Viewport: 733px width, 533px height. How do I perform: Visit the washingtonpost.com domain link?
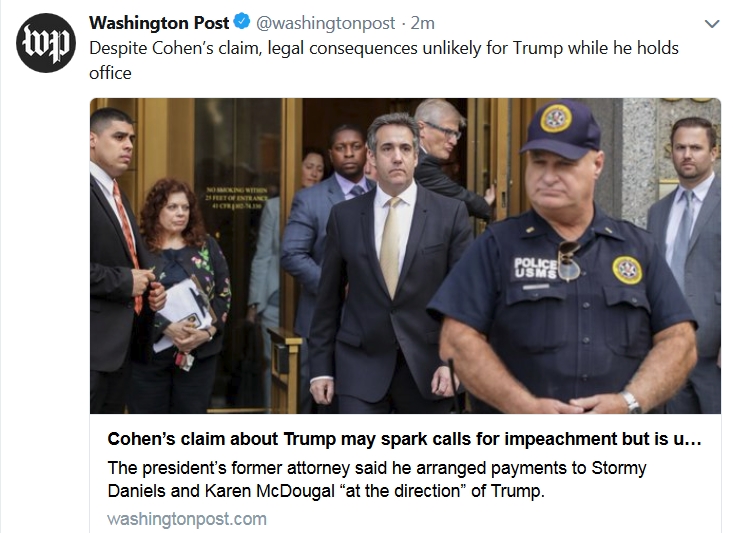pyautogui.click(x=187, y=518)
